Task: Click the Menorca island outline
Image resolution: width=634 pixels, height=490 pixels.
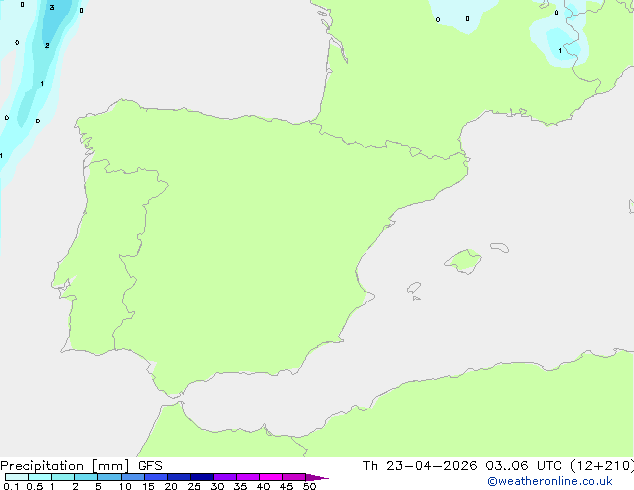Action: point(499,247)
